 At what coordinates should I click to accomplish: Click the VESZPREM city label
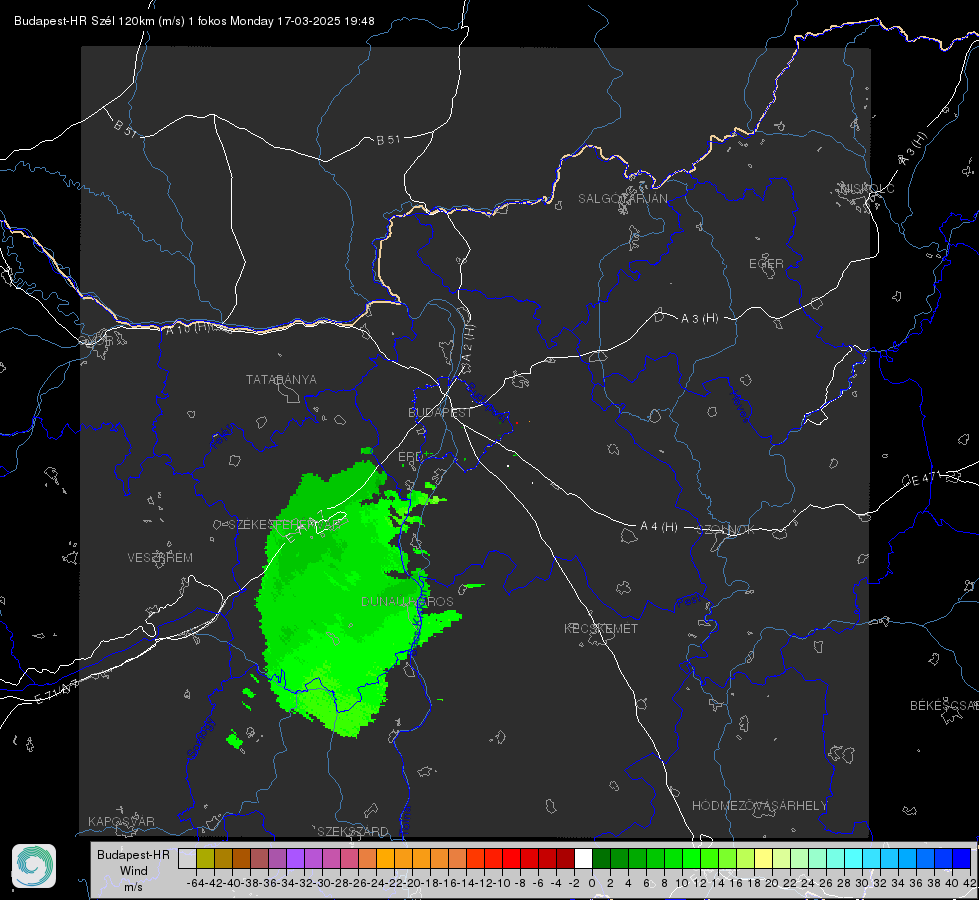click(160, 558)
